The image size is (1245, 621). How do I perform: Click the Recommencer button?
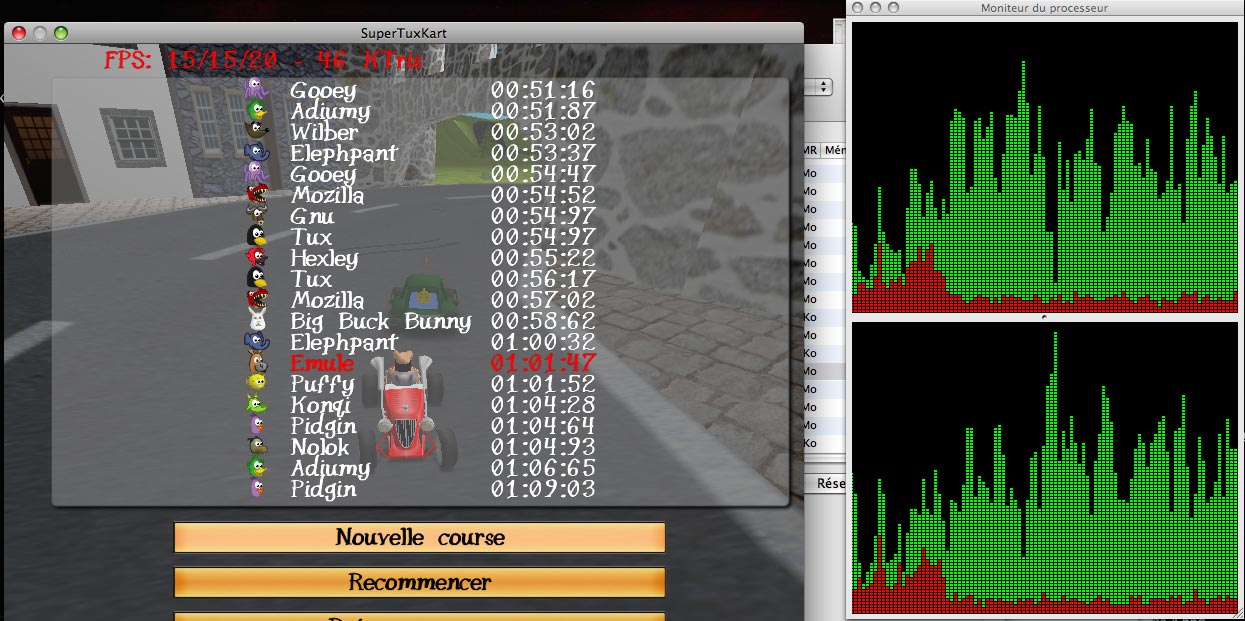tap(419, 582)
